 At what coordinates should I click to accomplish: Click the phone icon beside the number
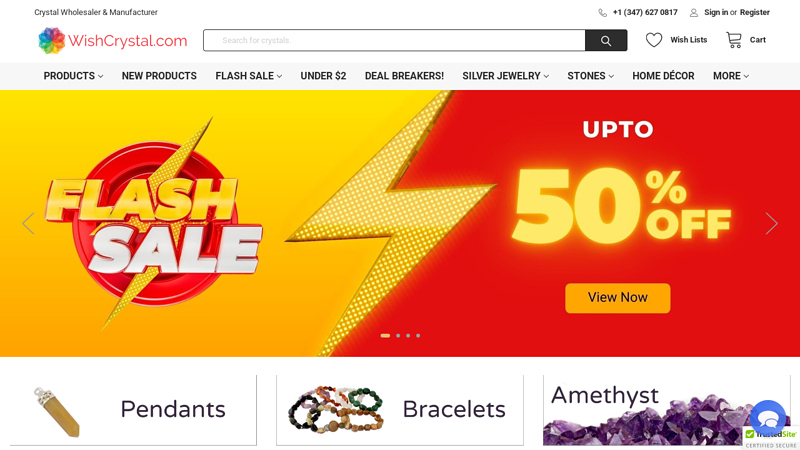(x=603, y=13)
